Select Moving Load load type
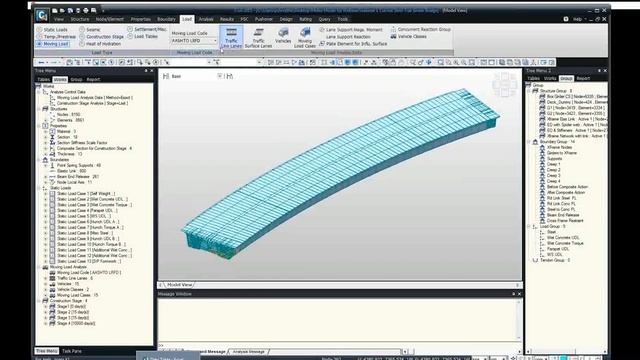The width and height of the screenshot is (640, 360). (53, 44)
